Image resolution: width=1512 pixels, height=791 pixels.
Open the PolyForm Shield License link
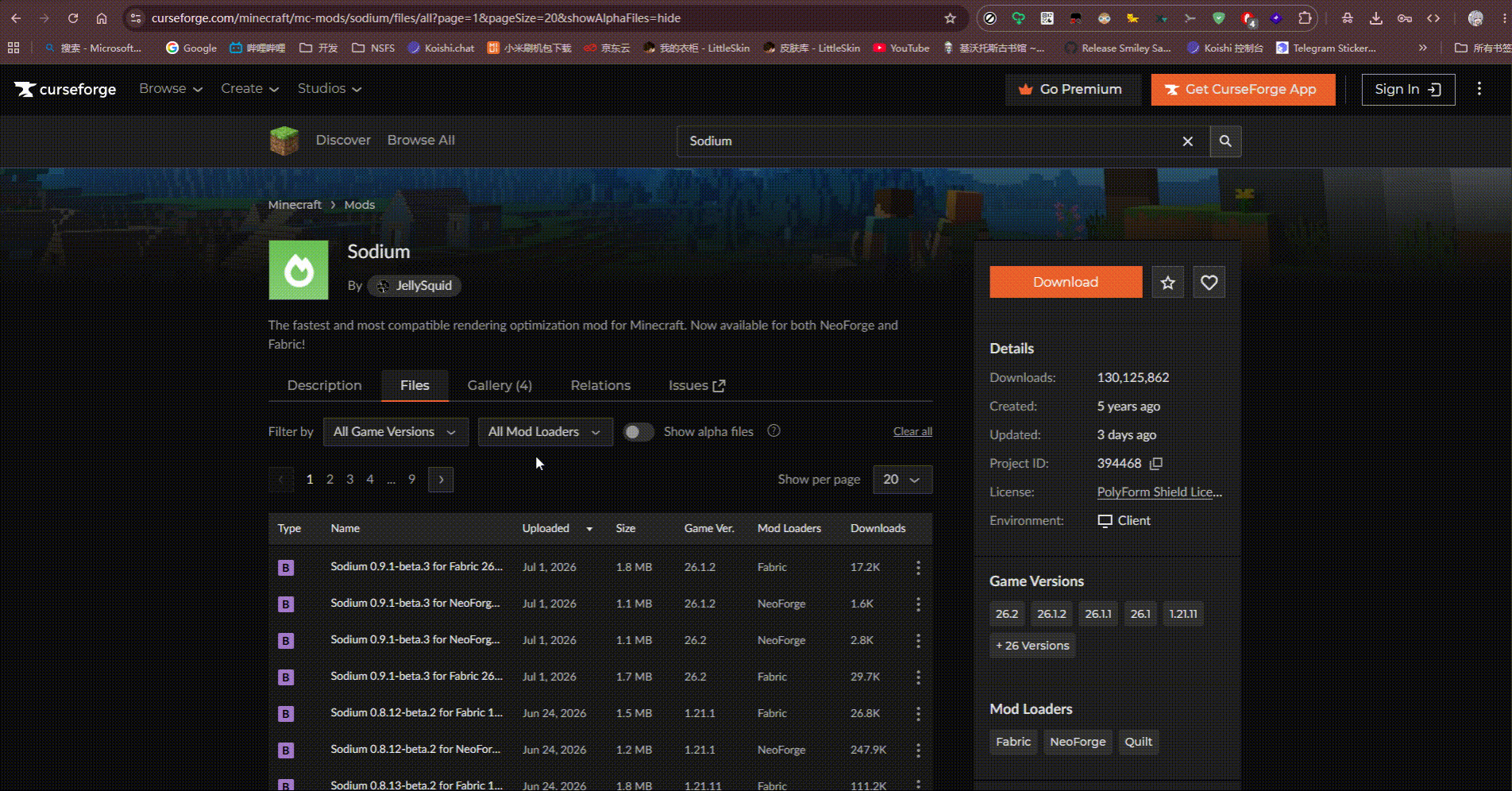[1159, 492]
